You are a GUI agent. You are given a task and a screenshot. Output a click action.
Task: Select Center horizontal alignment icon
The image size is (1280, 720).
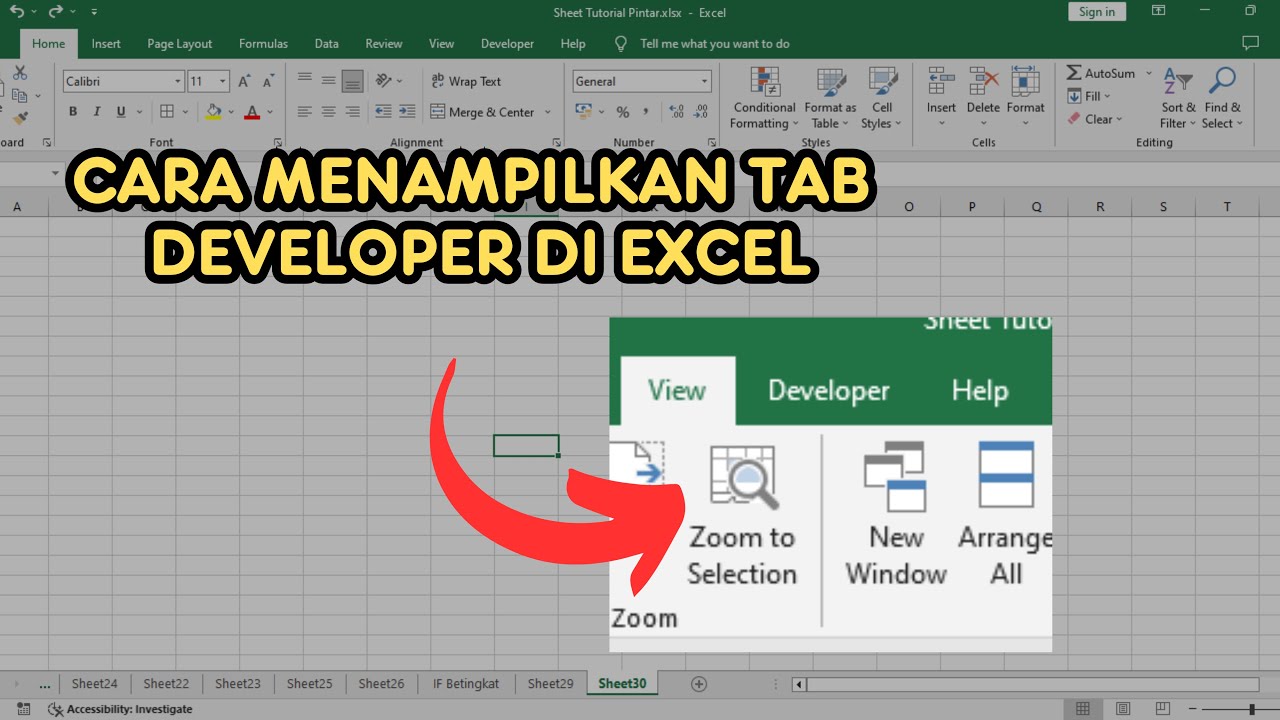(328, 112)
